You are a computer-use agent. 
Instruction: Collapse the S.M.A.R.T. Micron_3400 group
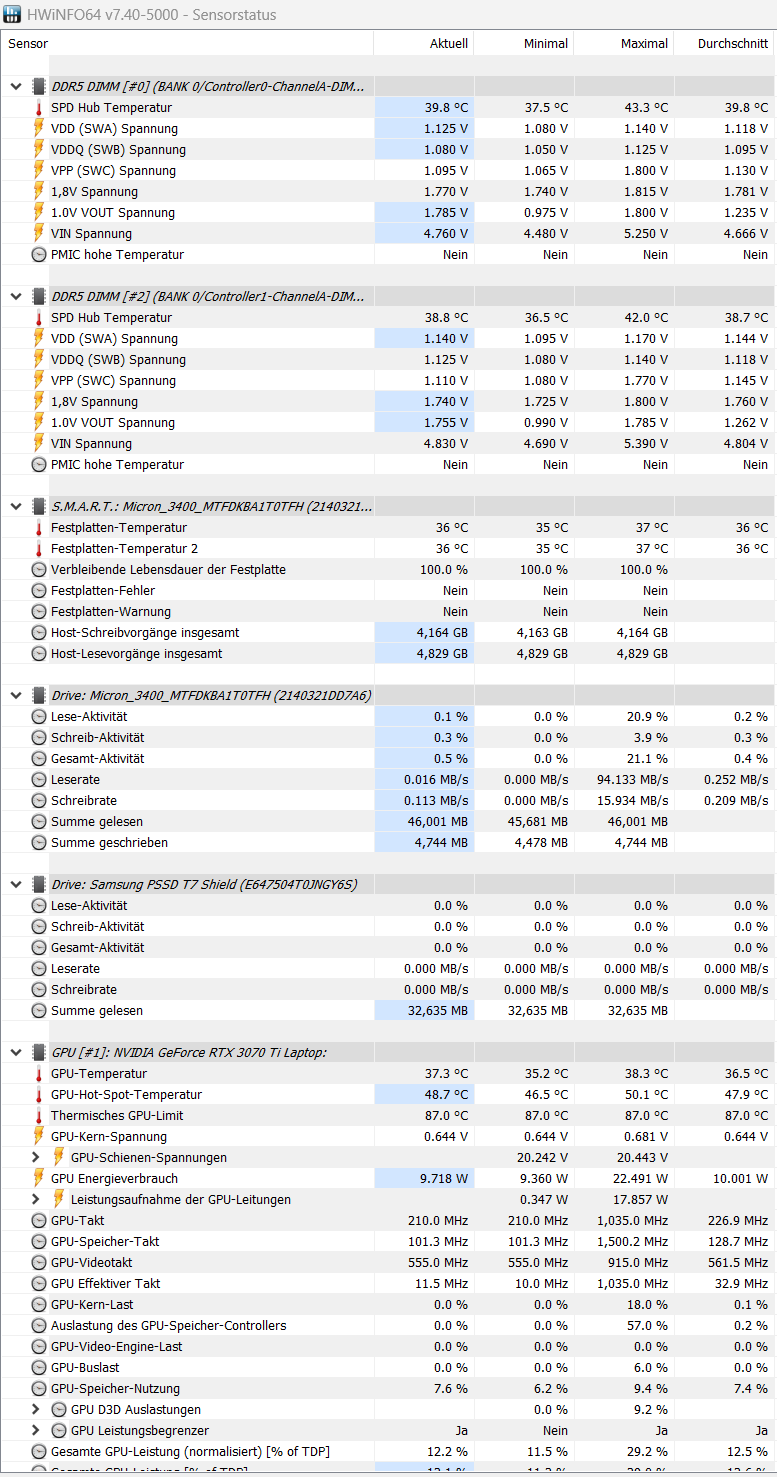coord(16,507)
